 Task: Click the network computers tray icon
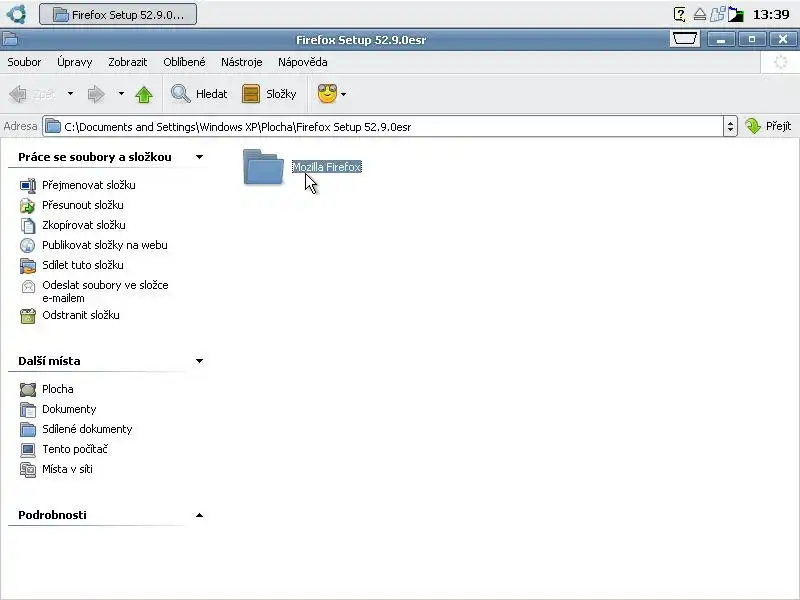[x=717, y=14]
